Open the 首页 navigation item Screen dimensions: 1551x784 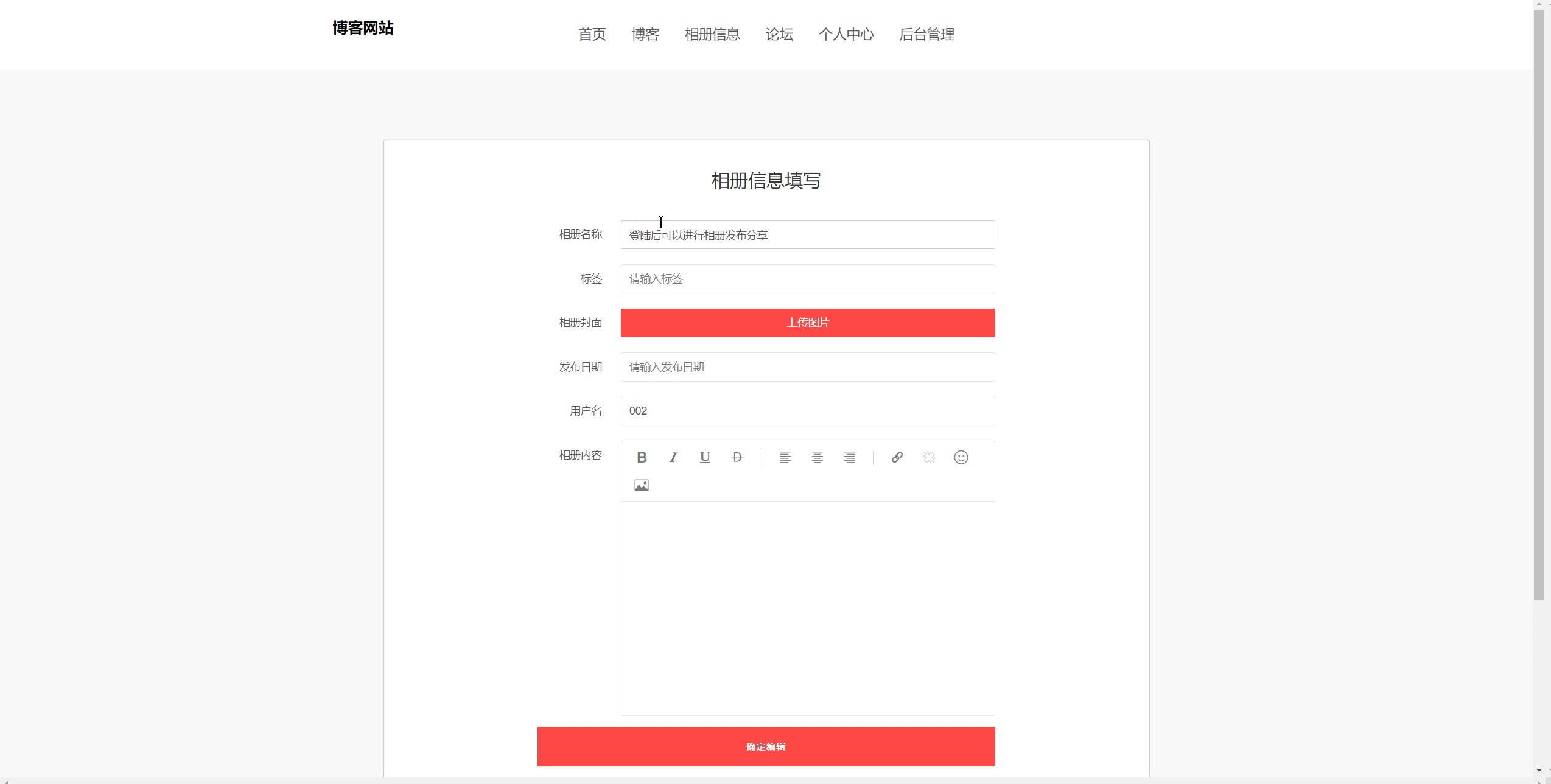(x=592, y=35)
